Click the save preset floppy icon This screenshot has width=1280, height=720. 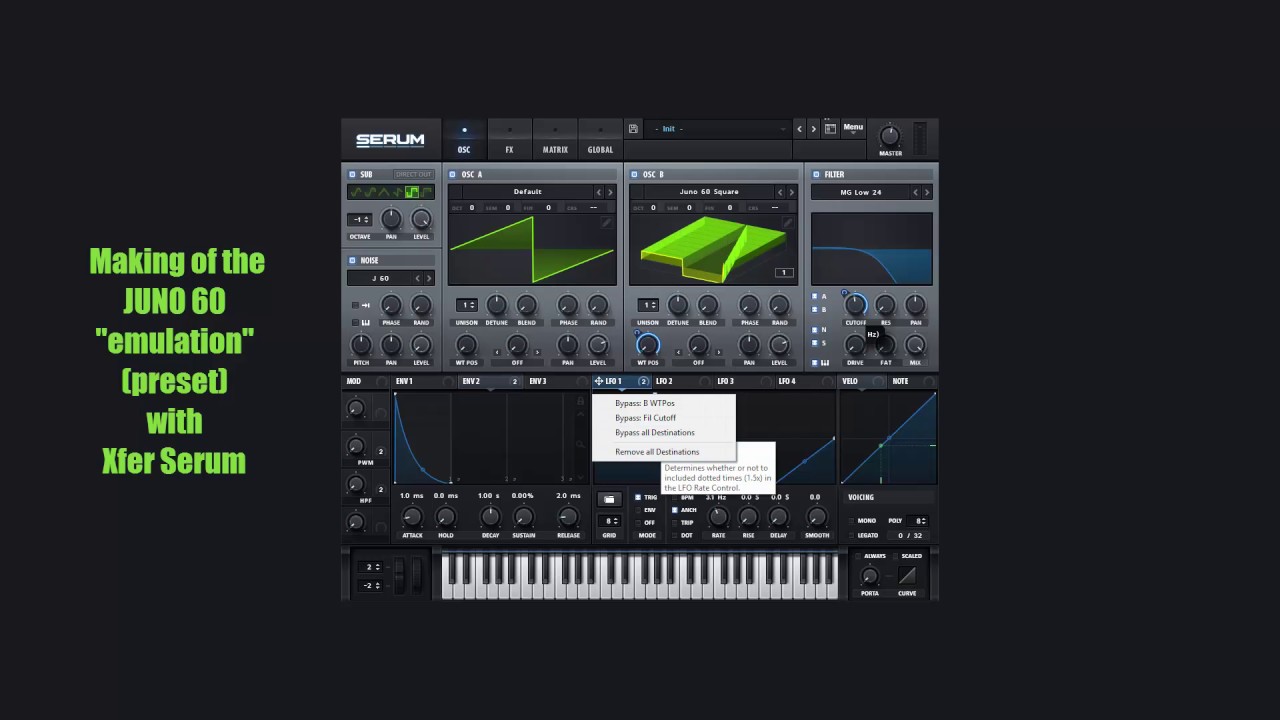click(633, 129)
